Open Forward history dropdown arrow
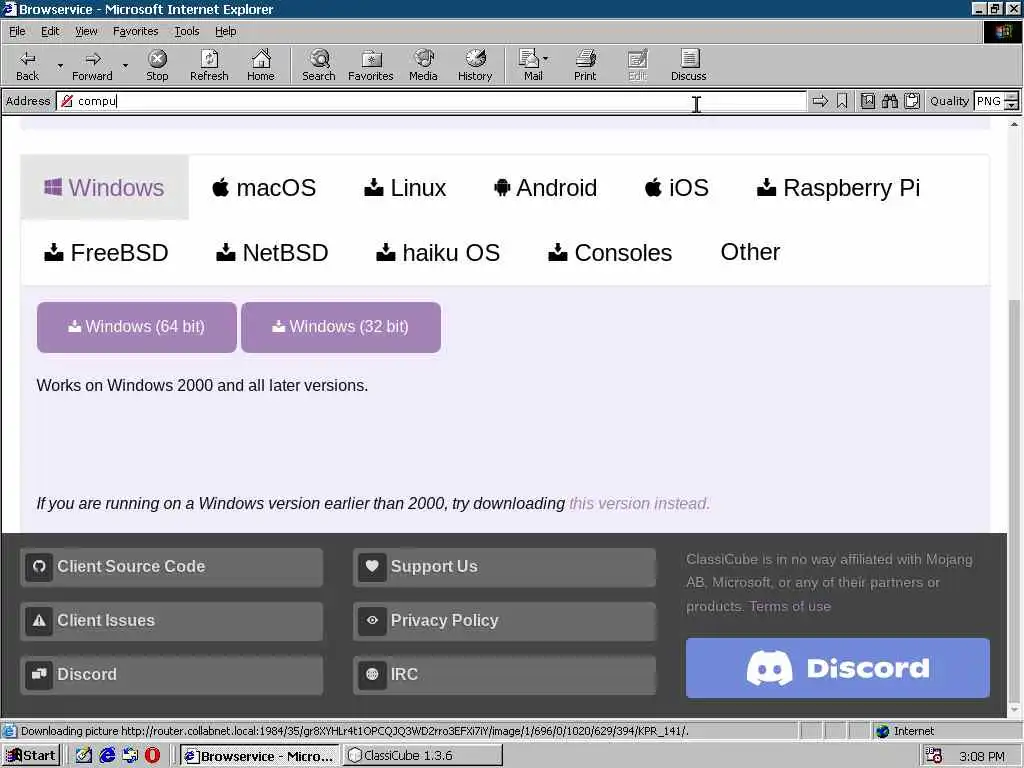This screenshot has height=768, width=1024. 125,65
